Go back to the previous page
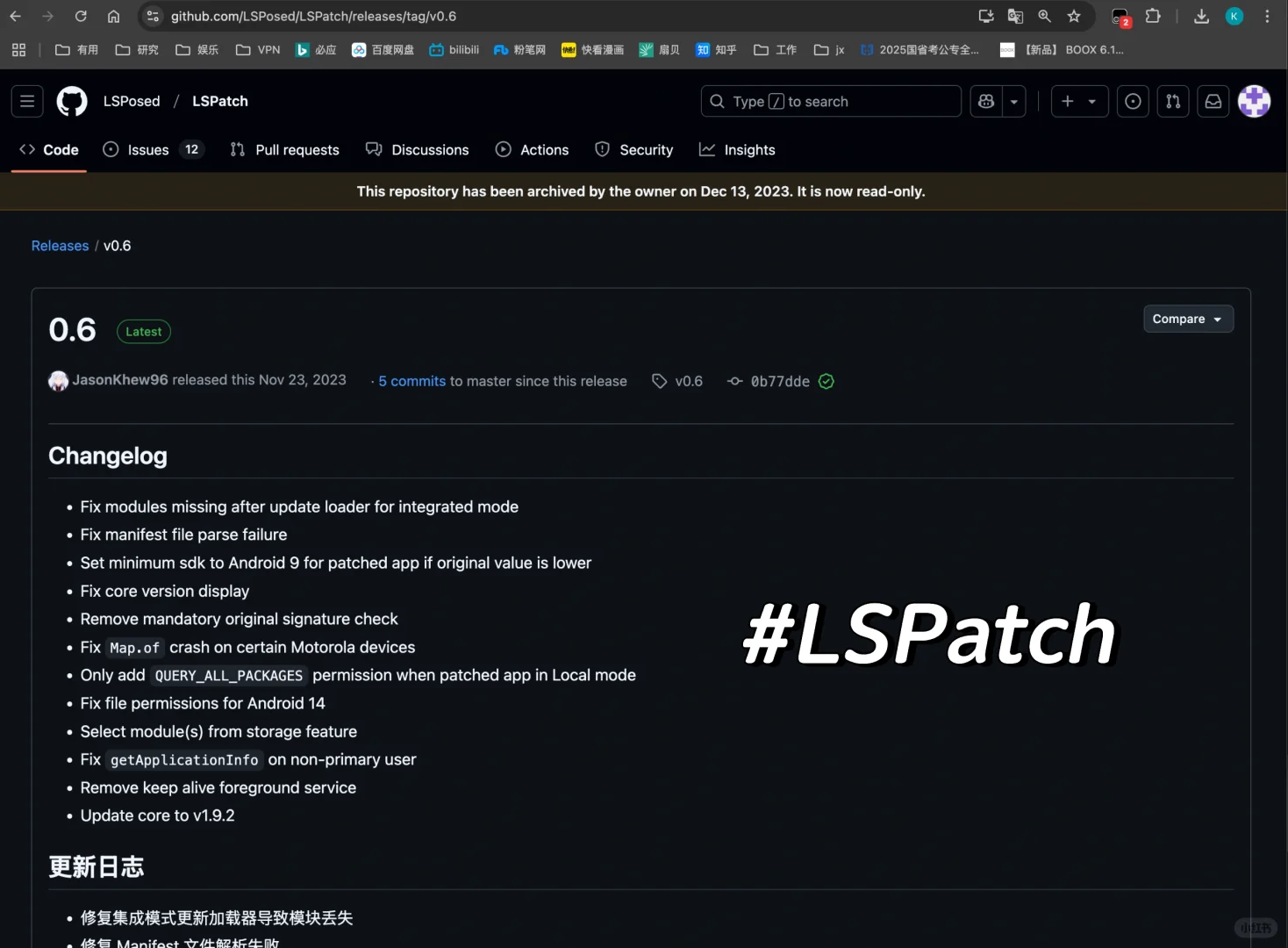The image size is (1288, 948). click(16, 16)
